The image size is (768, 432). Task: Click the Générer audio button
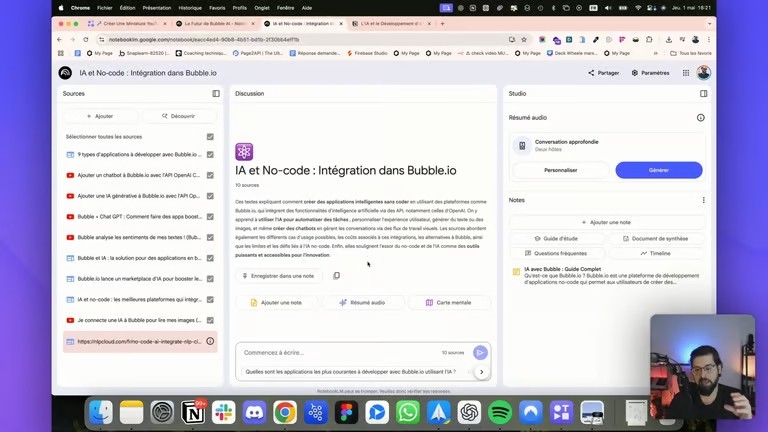(x=659, y=170)
